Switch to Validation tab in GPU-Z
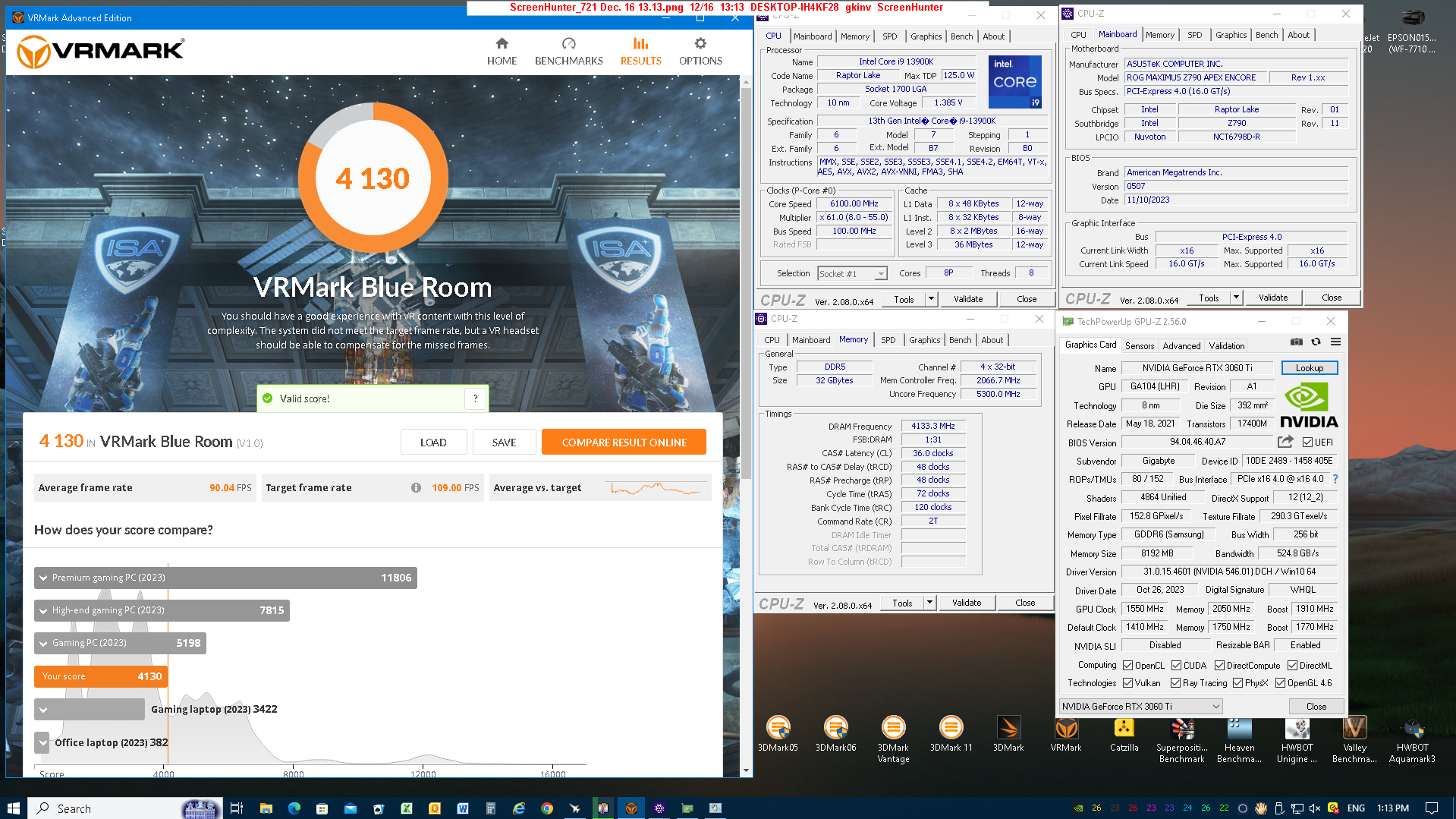The image size is (1456, 819). point(1226,345)
